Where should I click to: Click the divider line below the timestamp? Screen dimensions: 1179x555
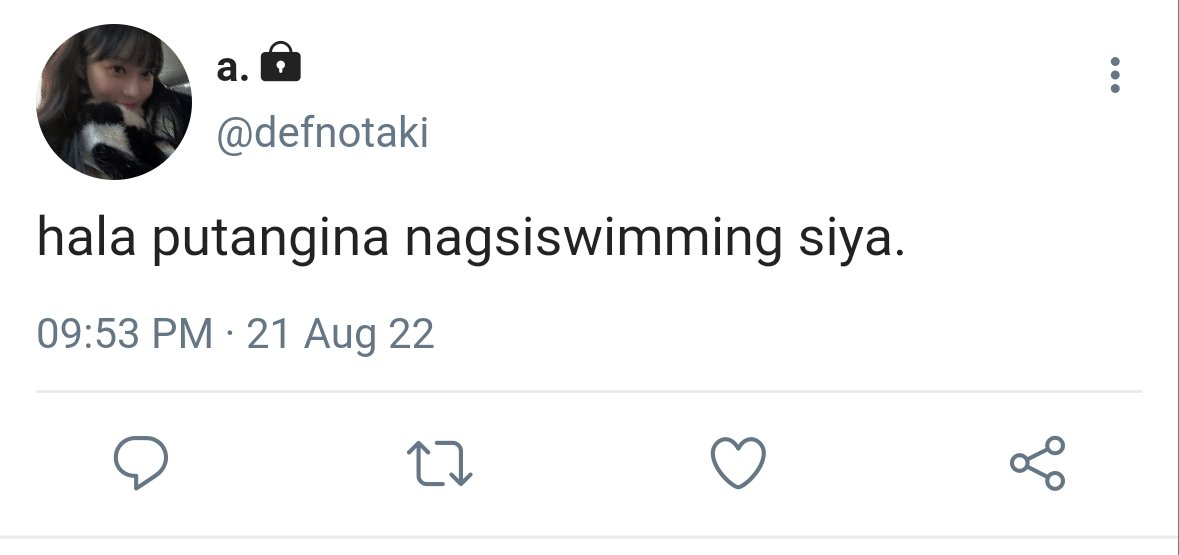(589, 391)
